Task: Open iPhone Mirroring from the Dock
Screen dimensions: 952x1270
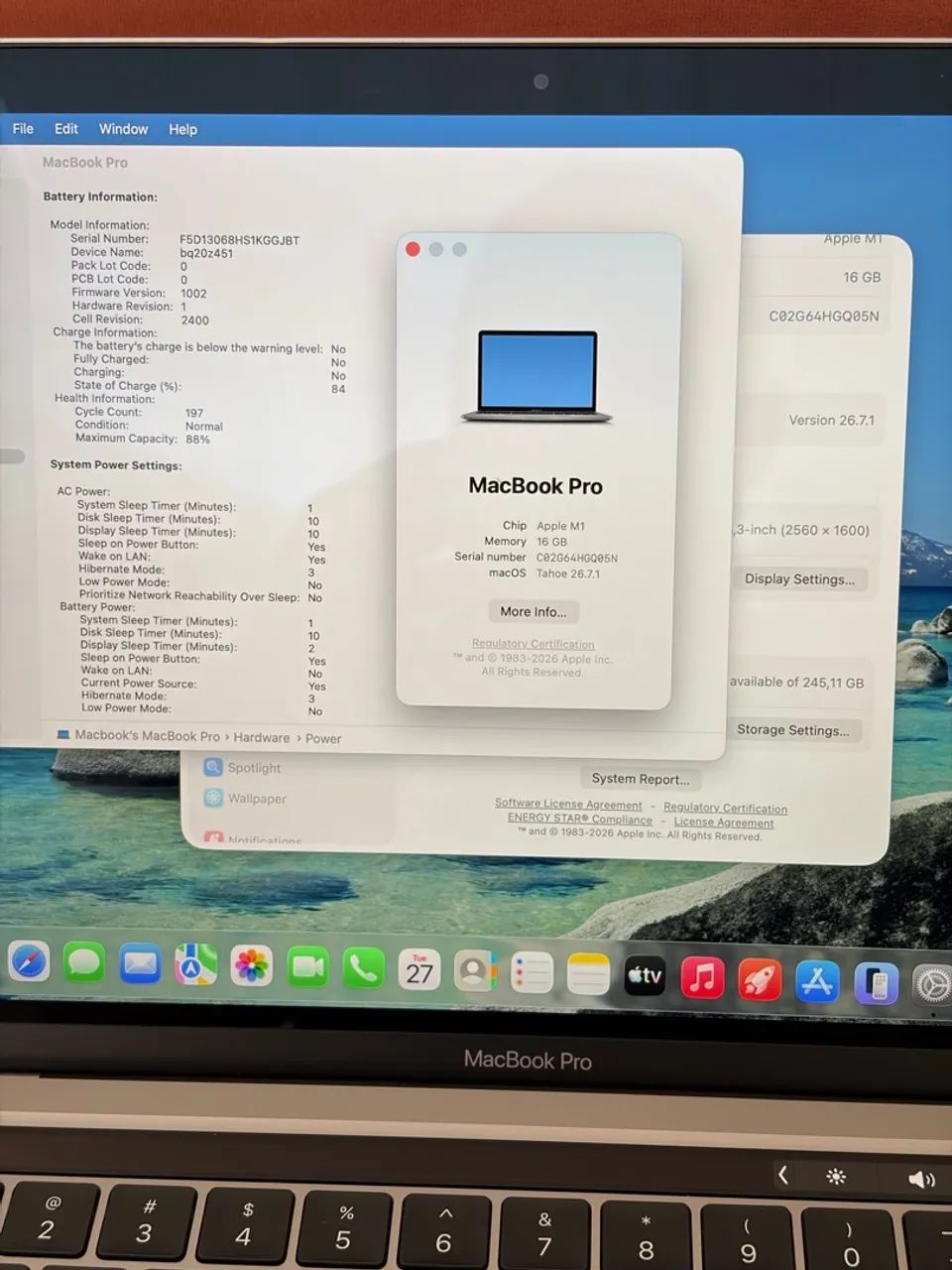Action: point(876,984)
